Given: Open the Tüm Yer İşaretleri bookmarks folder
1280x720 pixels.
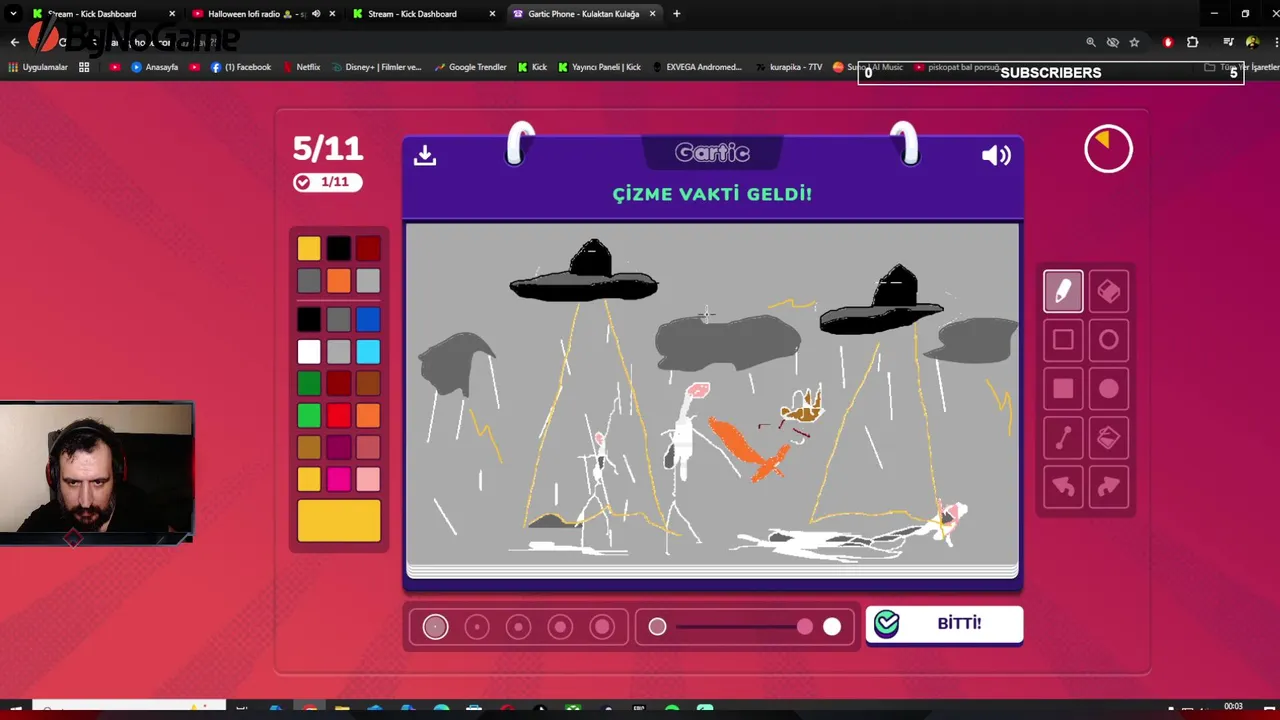Looking at the screenshot, I should coord(1241,67).
